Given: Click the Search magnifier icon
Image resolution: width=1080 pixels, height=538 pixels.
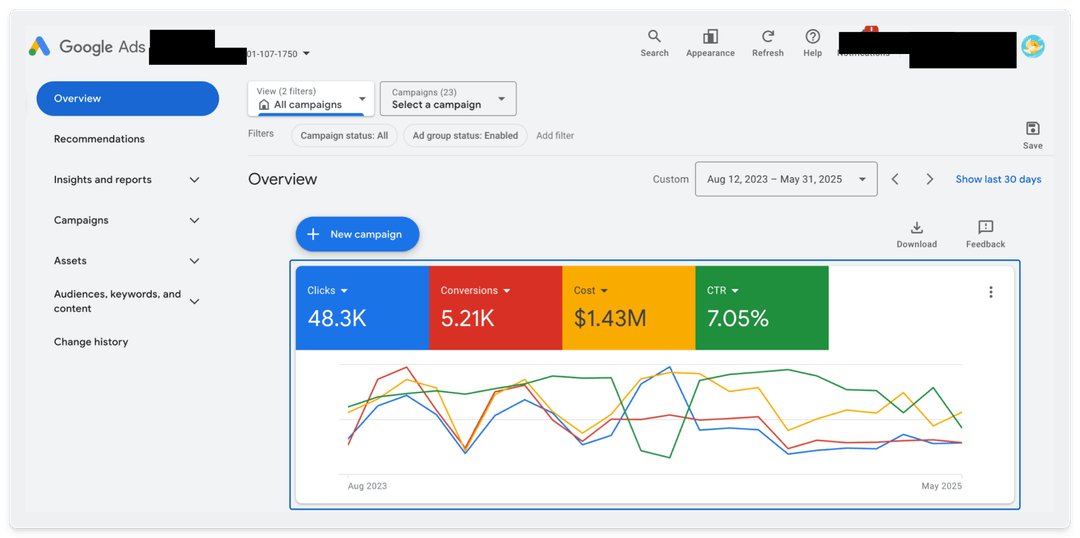Looking at the screenshot, I should [x=654, y=36].
